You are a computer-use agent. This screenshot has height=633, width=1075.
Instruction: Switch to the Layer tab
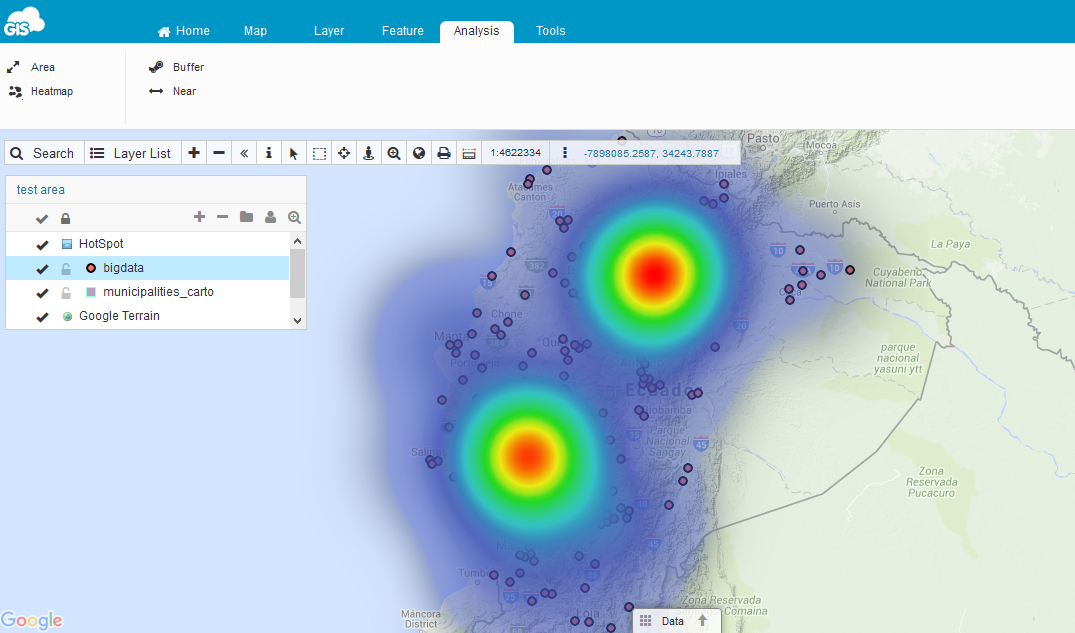(x=329, y=31)
